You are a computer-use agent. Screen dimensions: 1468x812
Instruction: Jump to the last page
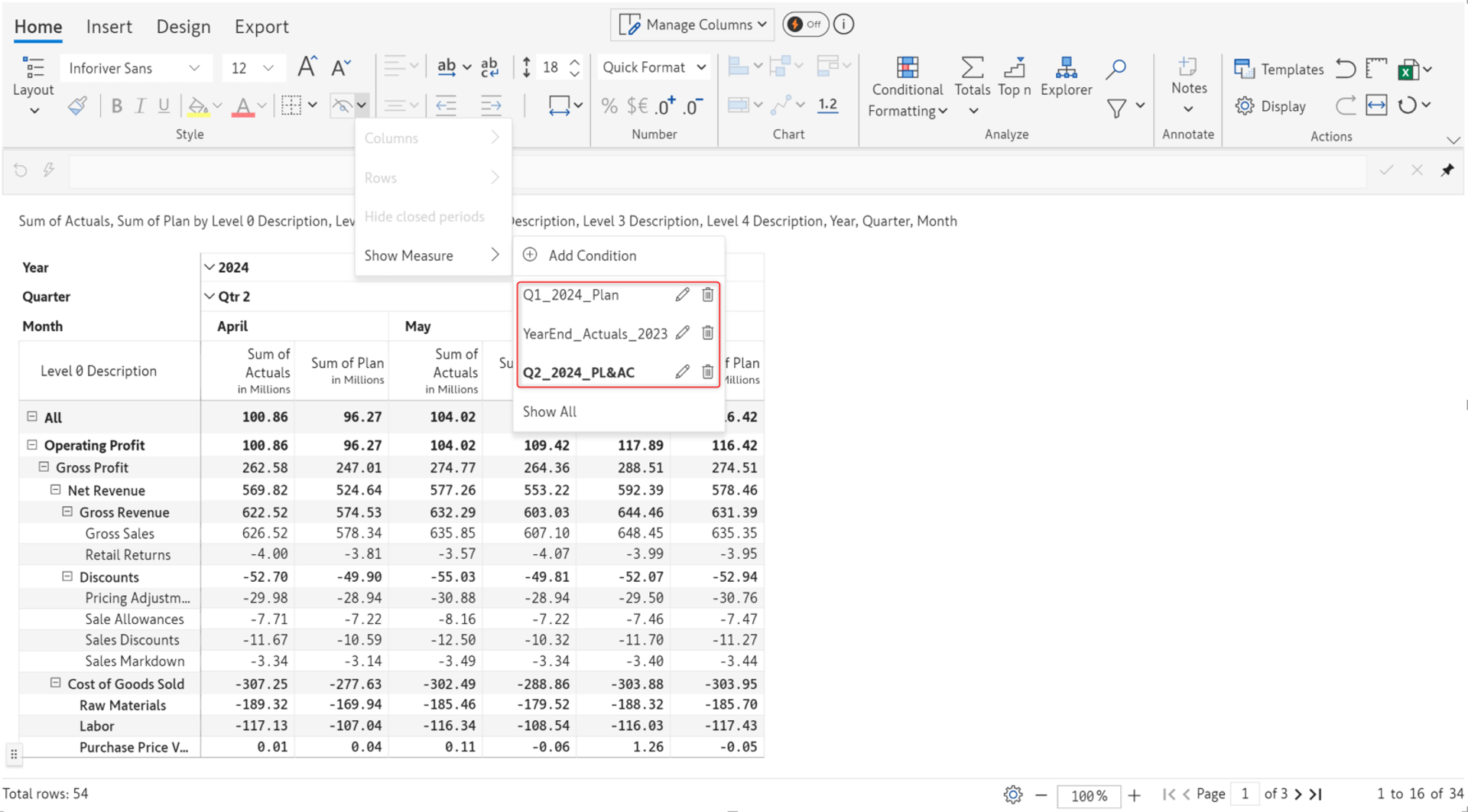[1316, 794]
